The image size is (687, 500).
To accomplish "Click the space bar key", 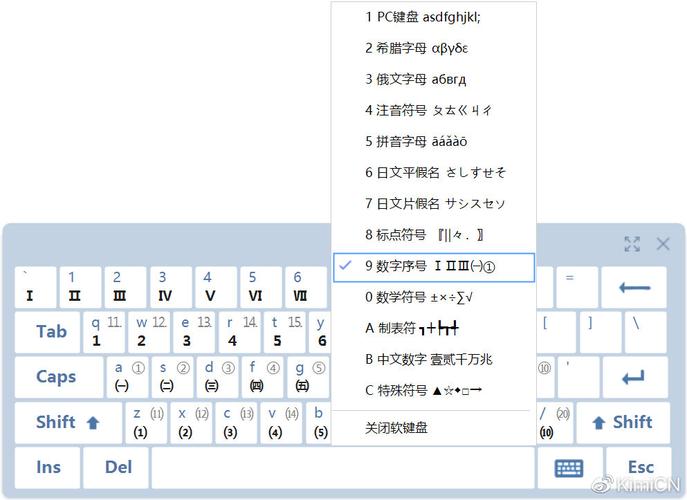I will (343, 468).
